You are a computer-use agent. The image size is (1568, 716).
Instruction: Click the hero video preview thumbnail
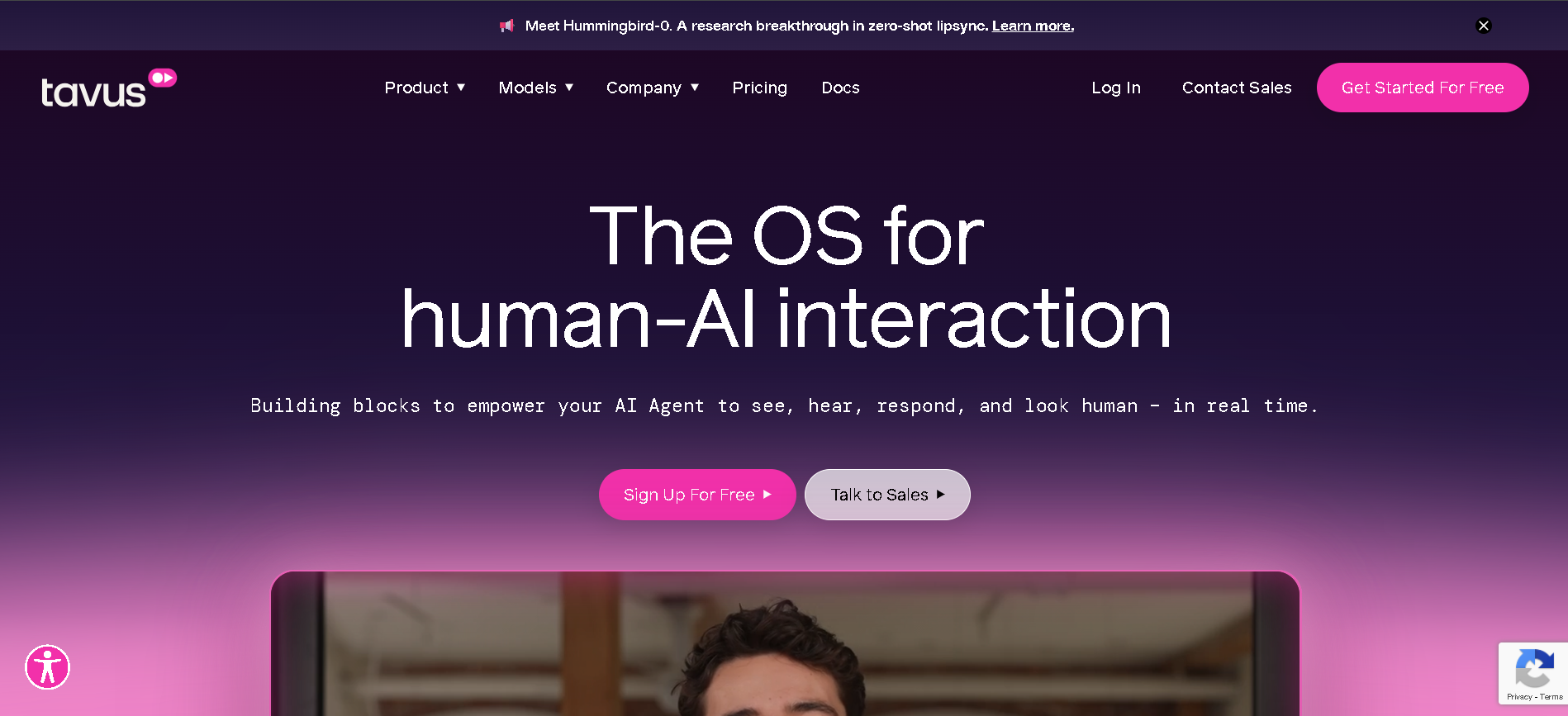(x=786, y=643)
